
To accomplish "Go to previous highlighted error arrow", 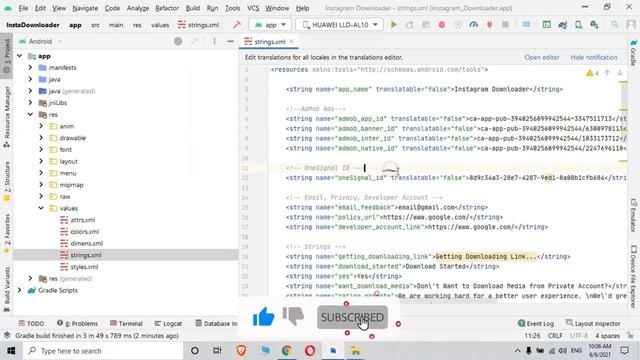I will pyautogui.click(x=607, y=73).
